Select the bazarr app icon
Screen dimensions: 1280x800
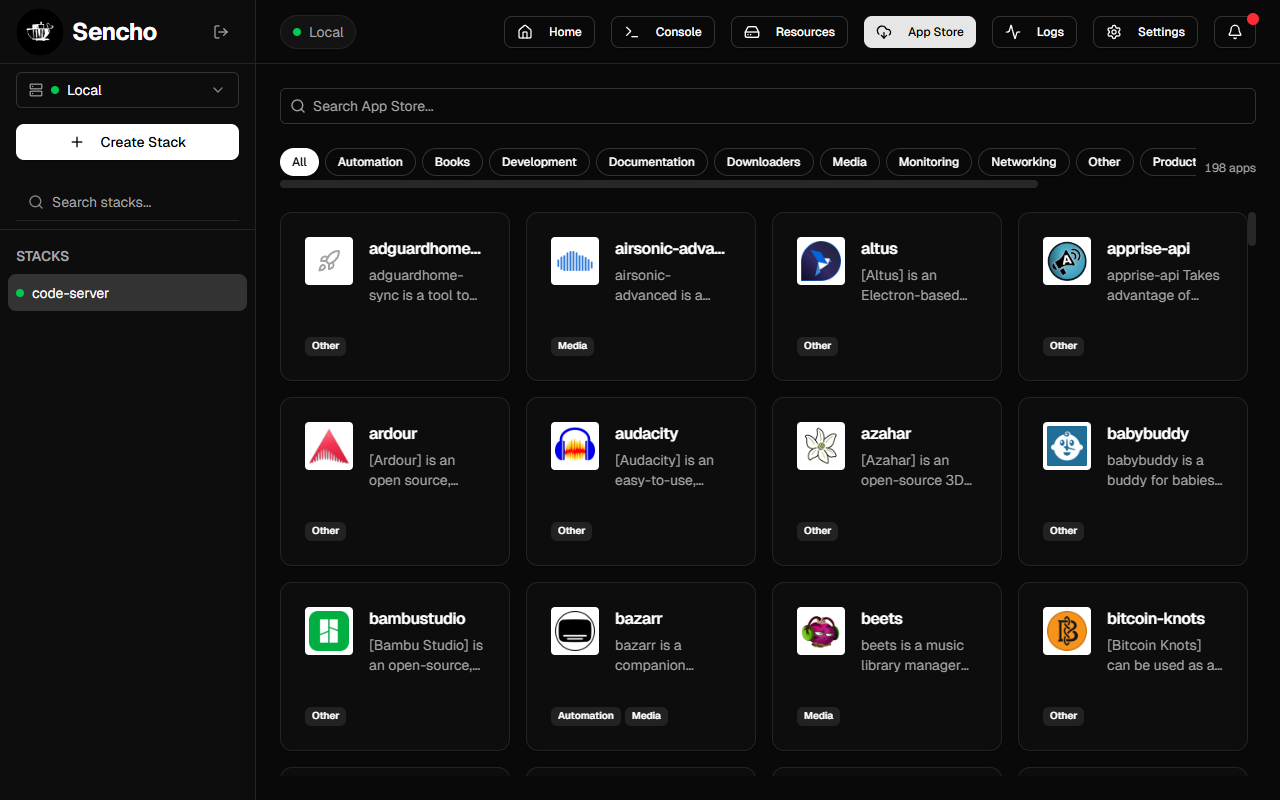pos(575,631)
